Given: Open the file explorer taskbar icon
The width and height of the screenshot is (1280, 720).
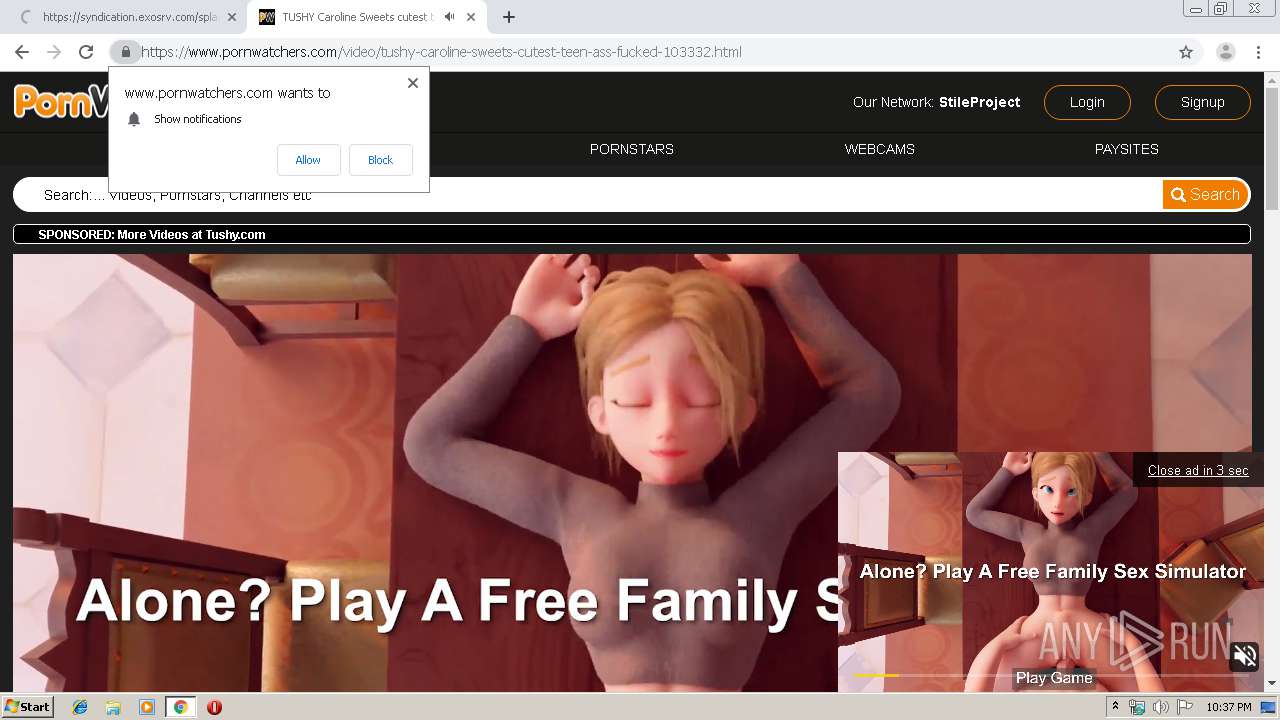Looking at the screenshot, I should [113, 707].
